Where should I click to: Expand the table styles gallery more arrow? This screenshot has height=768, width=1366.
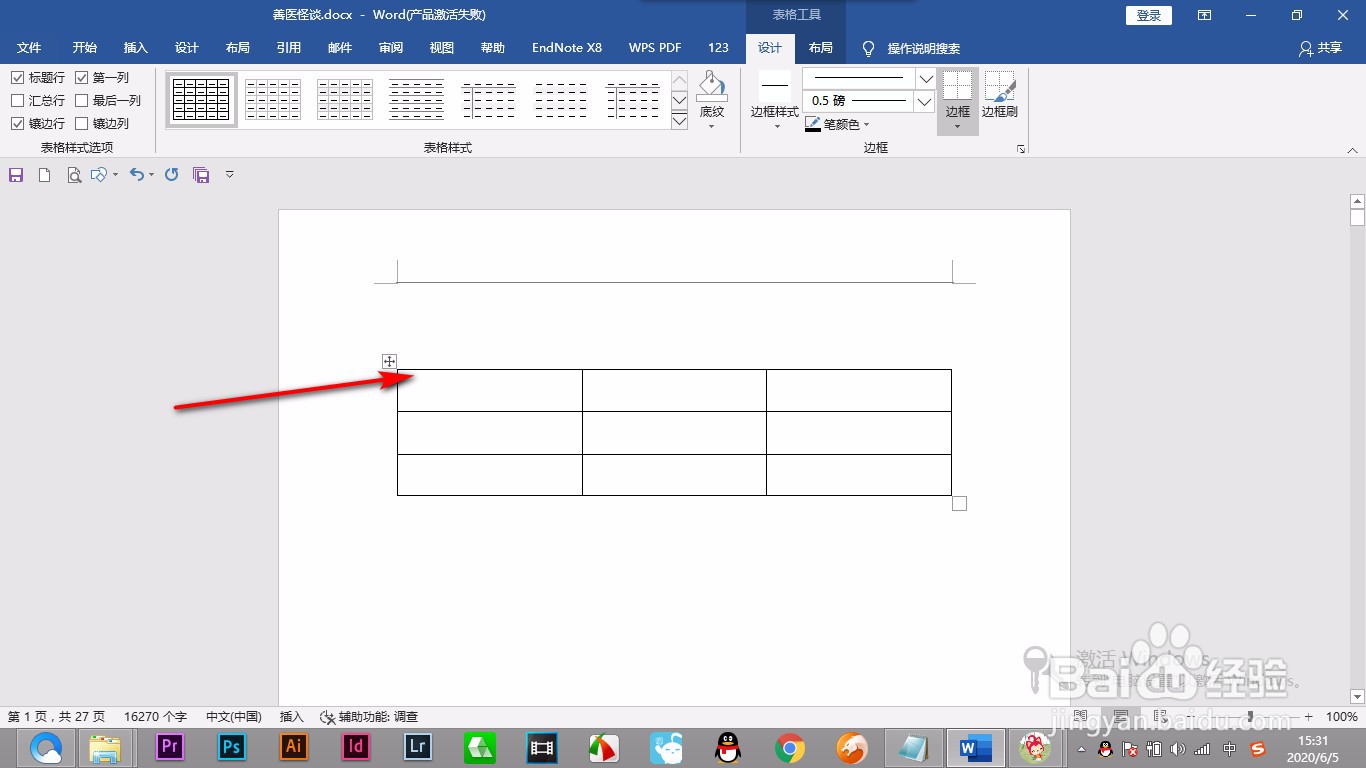coord(679,121)
